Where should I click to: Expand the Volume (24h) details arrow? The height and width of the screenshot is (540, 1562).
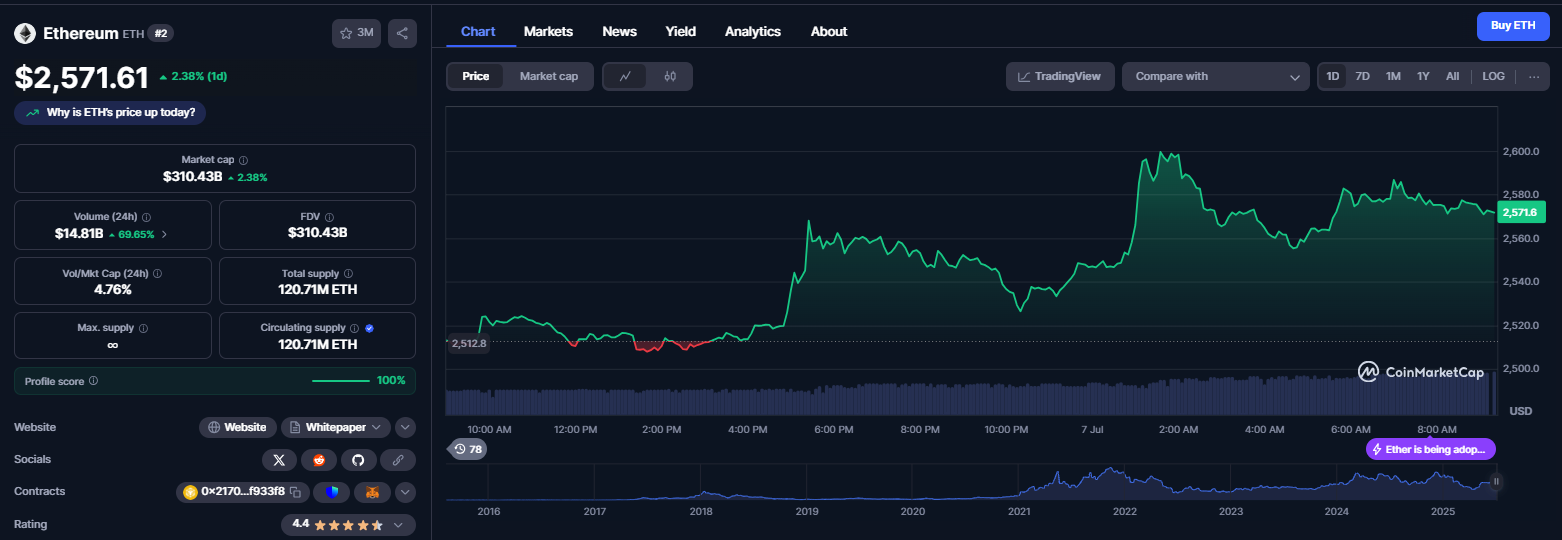click(164, 234)
